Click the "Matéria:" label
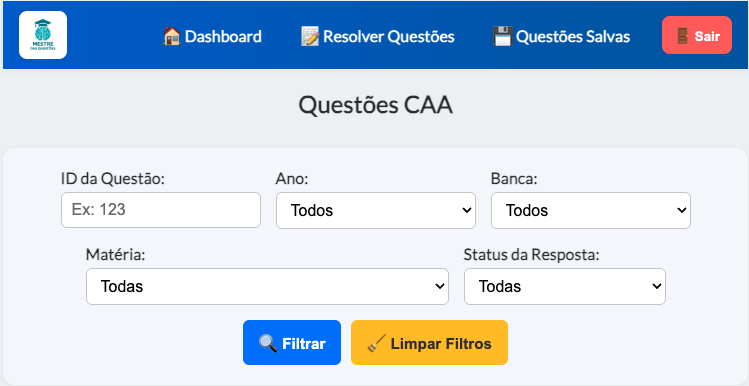 point(116,255)
